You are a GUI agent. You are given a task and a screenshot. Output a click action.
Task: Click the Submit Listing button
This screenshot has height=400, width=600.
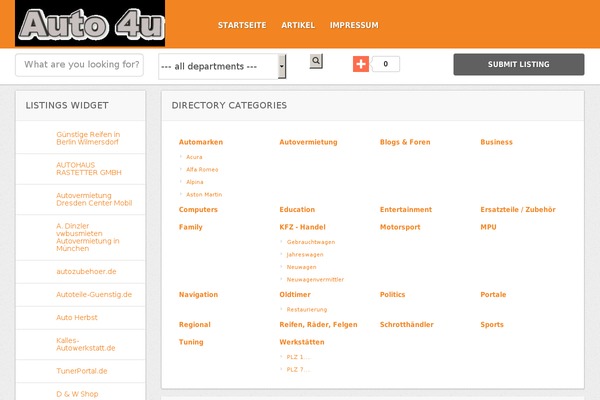click(x=518, y=64)
